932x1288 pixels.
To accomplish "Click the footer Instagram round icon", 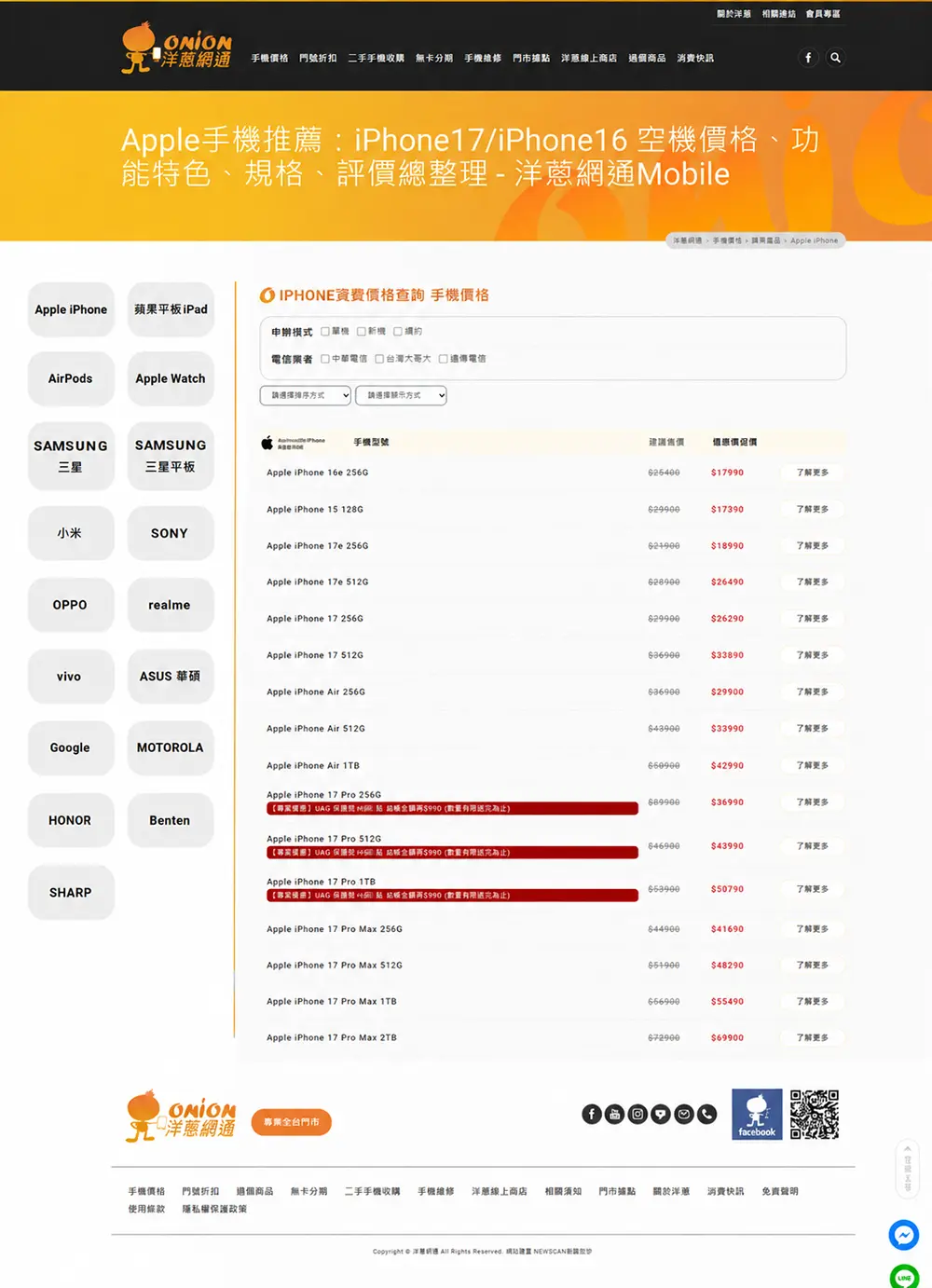I will pos(637,1114).
